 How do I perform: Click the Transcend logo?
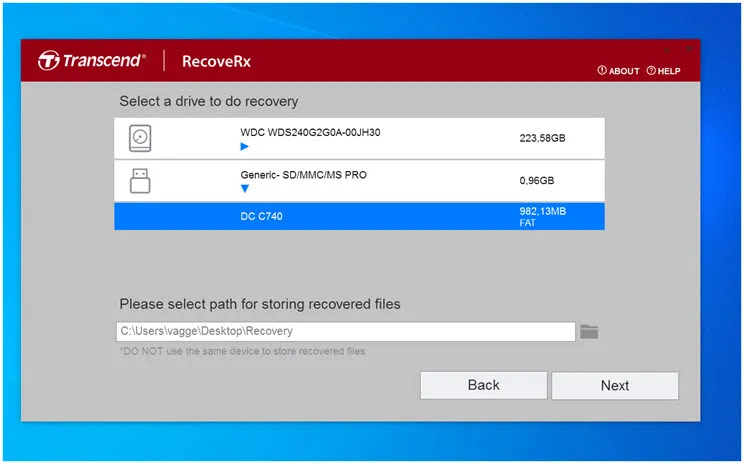click(x=92, y=60)
